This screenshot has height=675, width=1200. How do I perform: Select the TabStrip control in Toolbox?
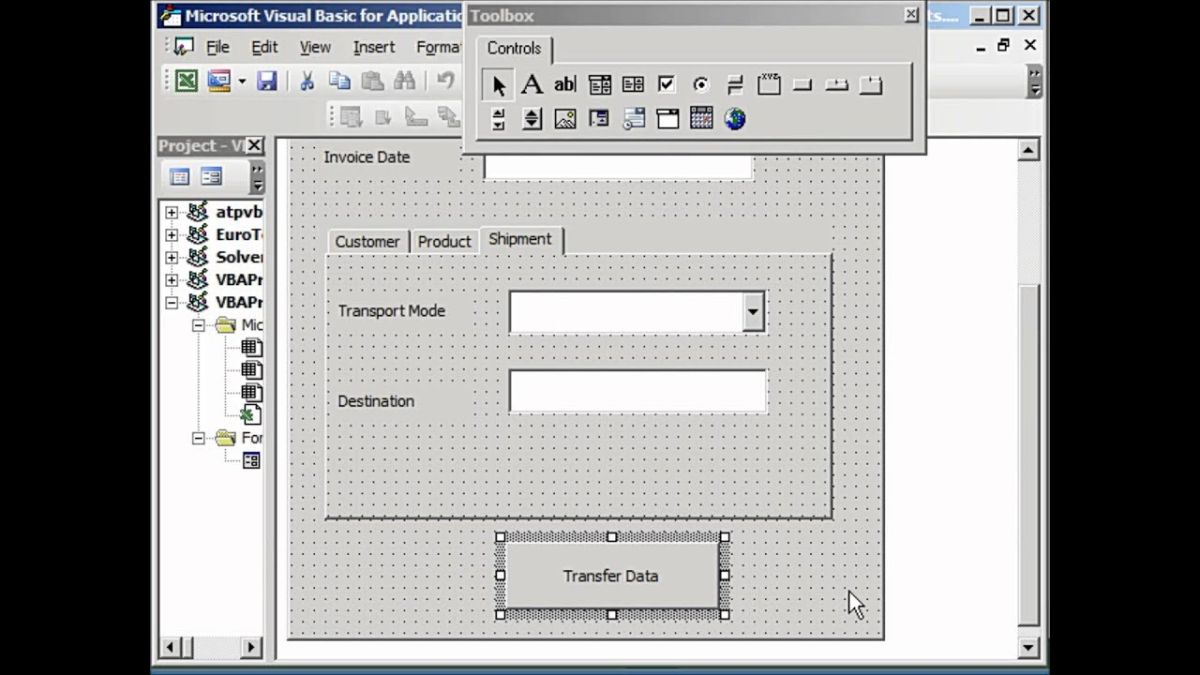[837, 85]
